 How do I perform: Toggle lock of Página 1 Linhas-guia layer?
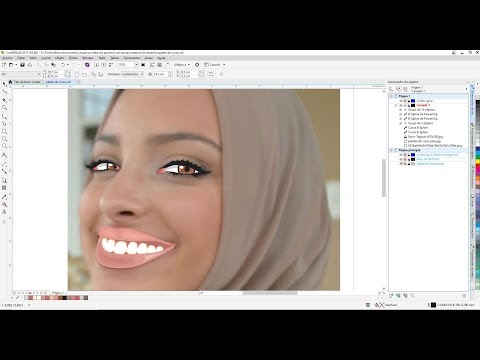tap(409, 101)
